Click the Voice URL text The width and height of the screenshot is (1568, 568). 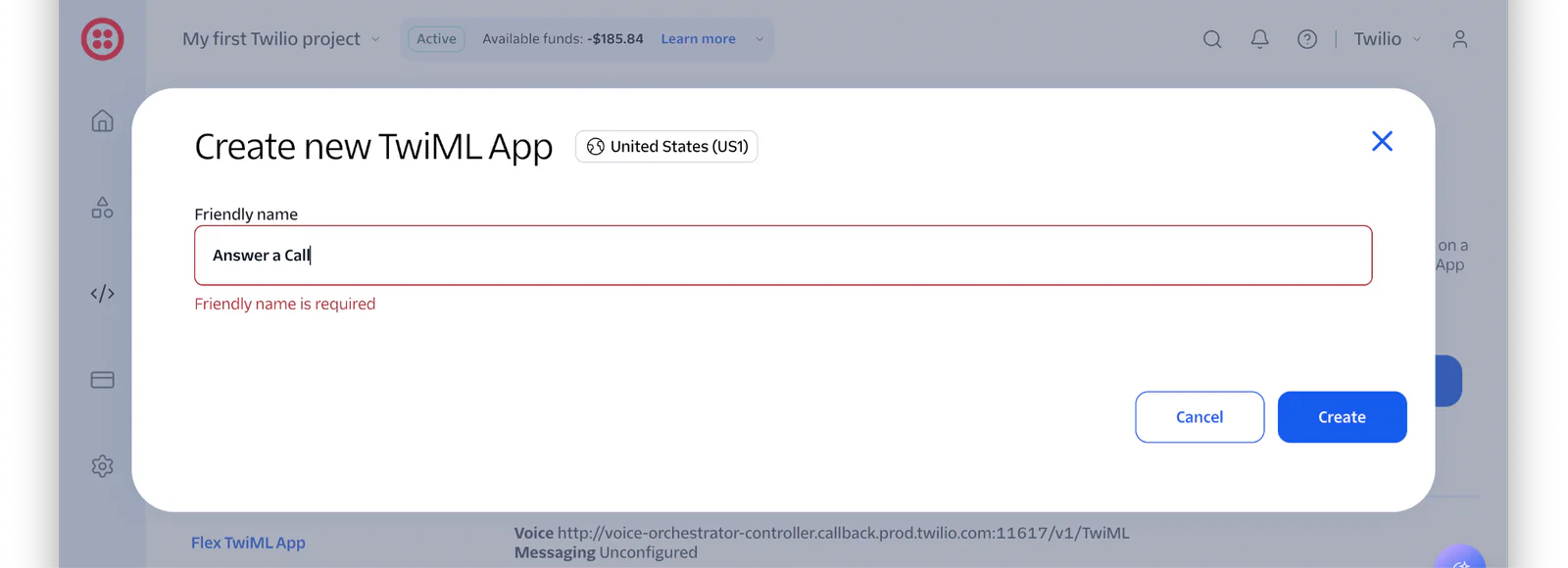[x=821, y=533]
